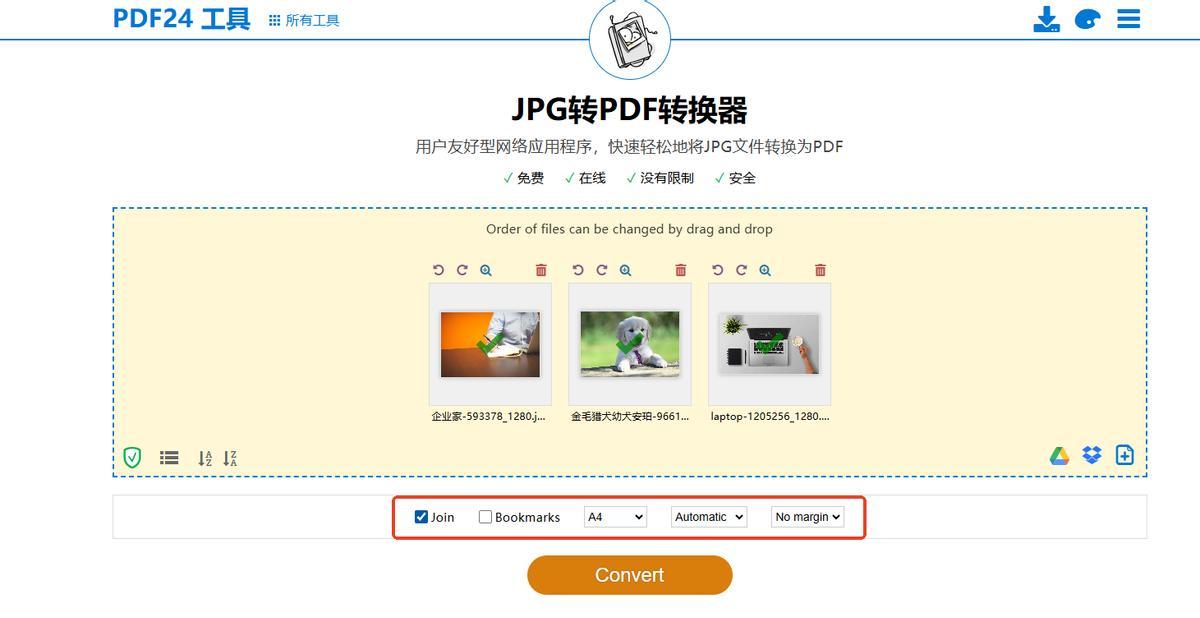Image resolution: width=1200 pixels, height=618 pixels.
Task: Open the A4 page size dropdown
Action: (615, 517)
